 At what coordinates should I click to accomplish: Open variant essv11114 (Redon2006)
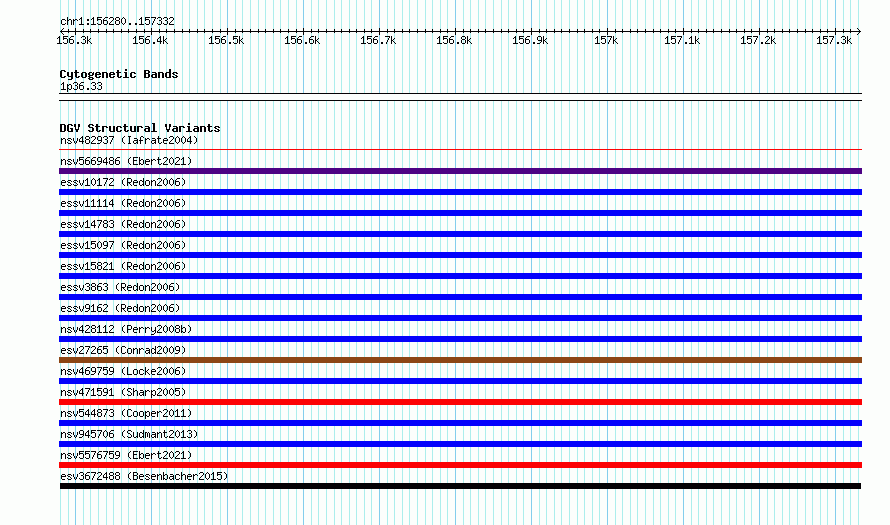pyautogui.click(x=123, y=203)
